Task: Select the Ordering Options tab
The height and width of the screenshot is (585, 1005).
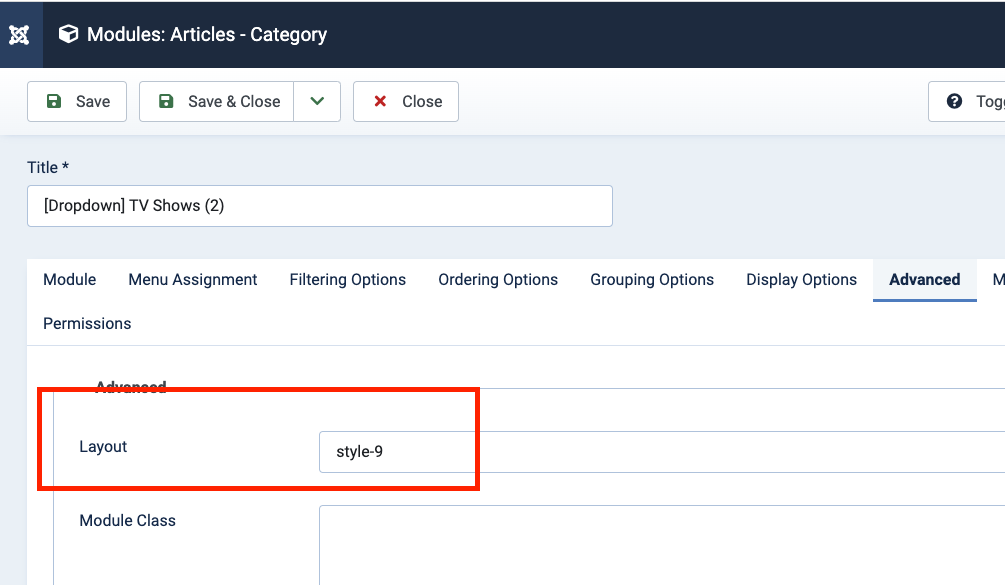Action: click(x=498, y=280)
